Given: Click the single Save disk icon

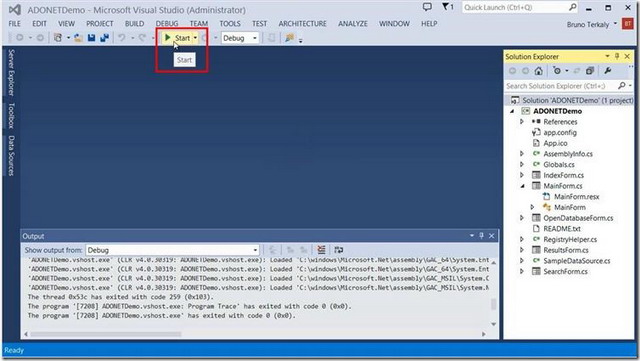Looking at the screenshot, I should (x=91, y=38).
